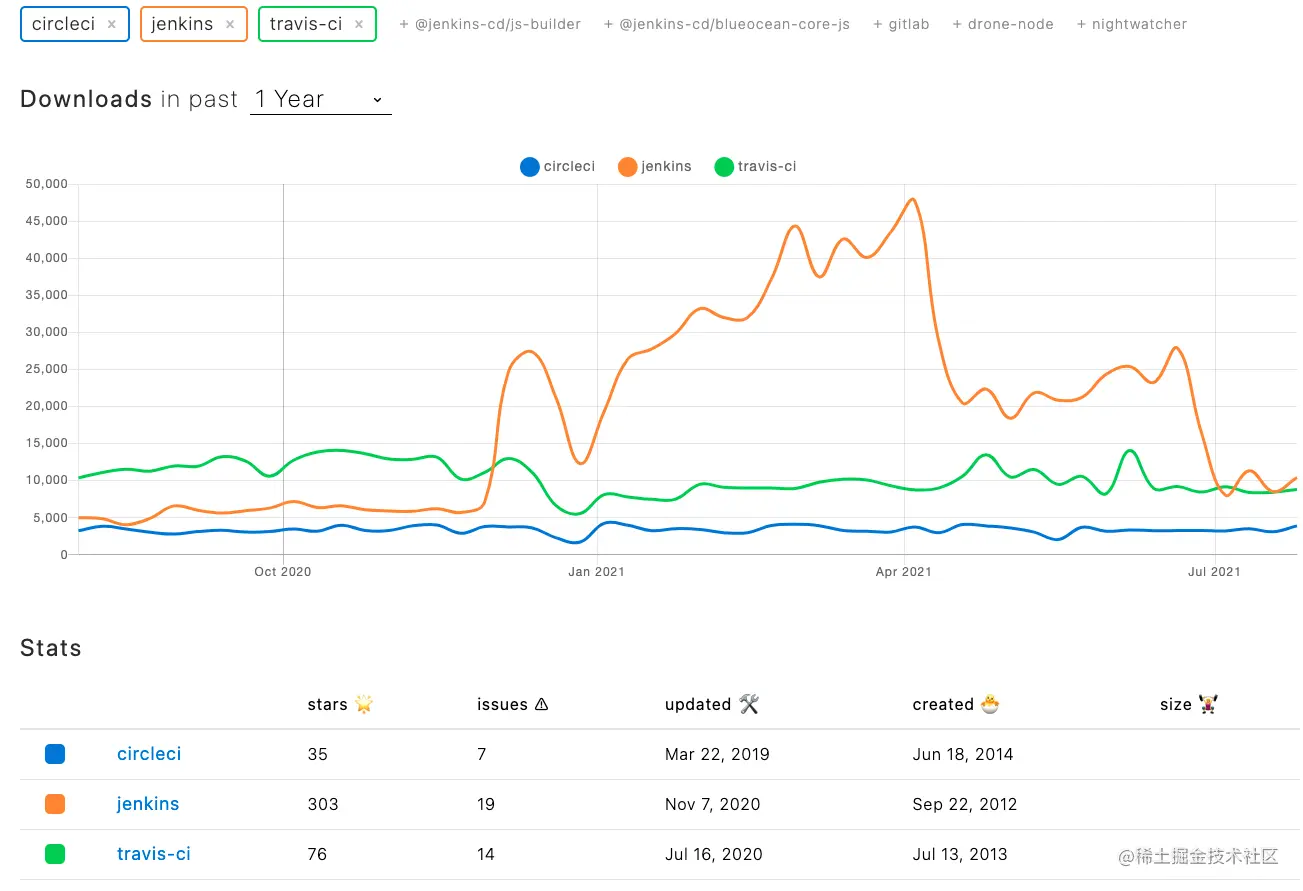Toggle travis-ci series in chart legend

coord(756,167)
